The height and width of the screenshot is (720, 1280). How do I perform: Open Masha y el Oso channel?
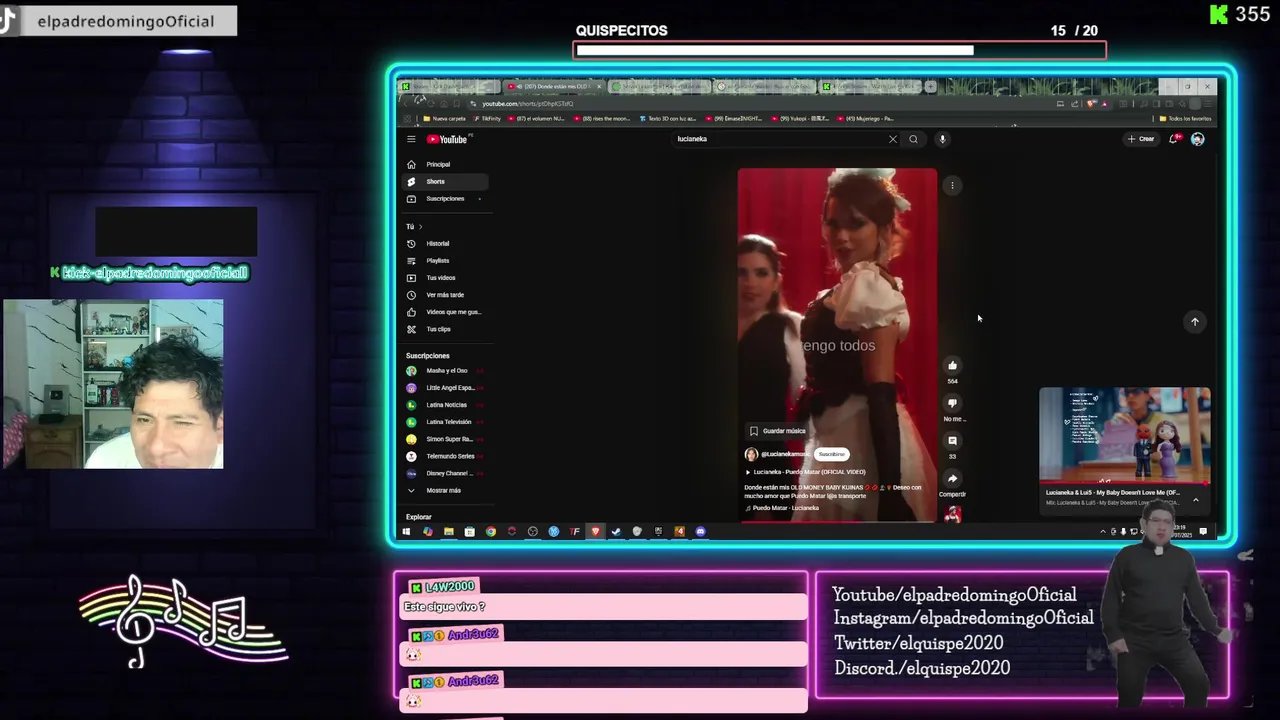(x=447, y=370)
